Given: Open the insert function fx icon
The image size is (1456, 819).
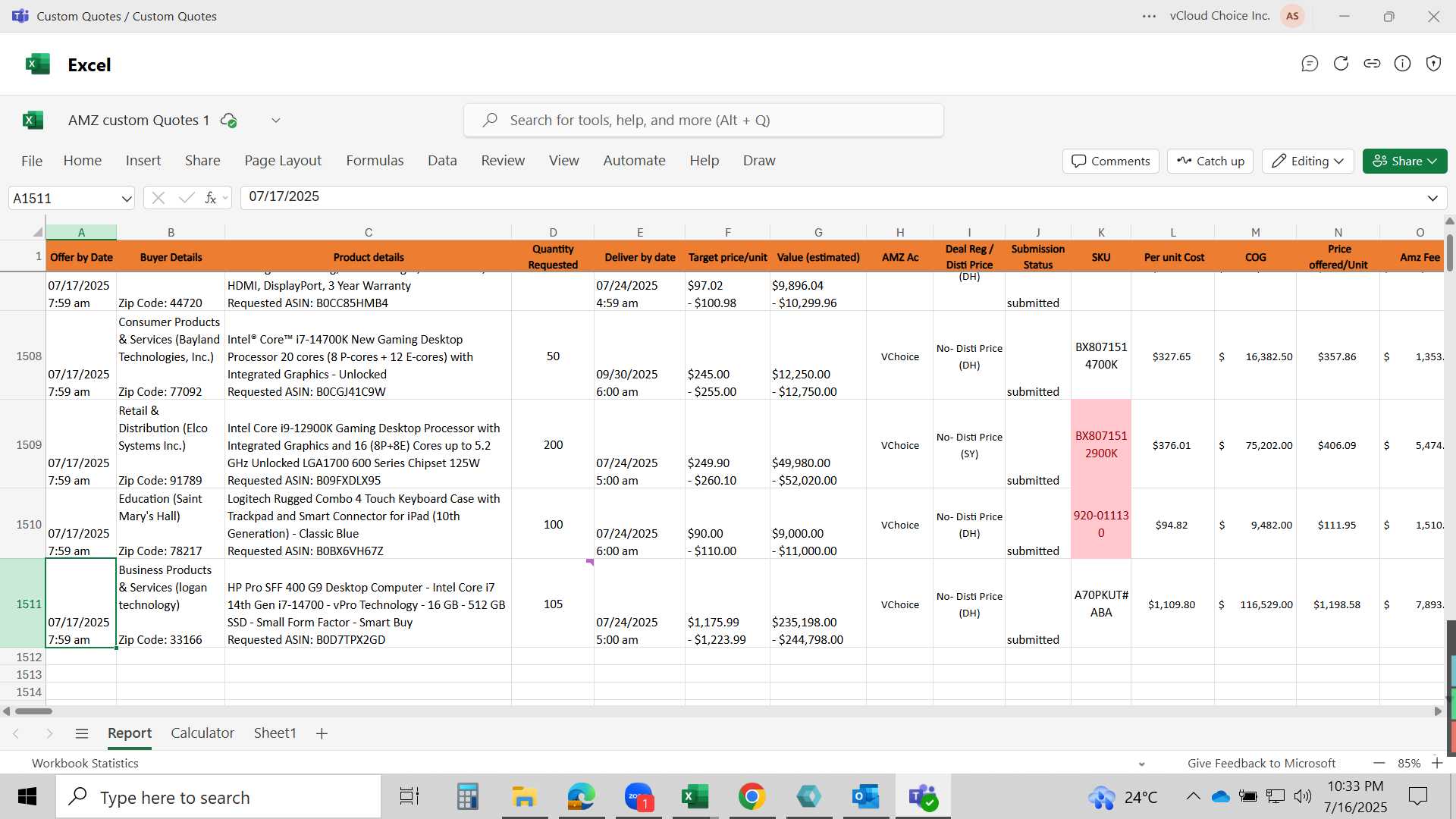Looking at the screenshot, I should pos(210,198).
